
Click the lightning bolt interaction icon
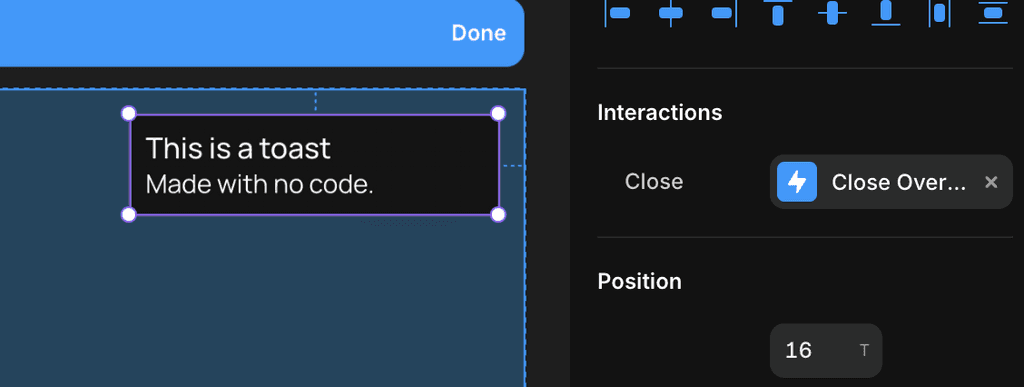(x=797, y=182)
